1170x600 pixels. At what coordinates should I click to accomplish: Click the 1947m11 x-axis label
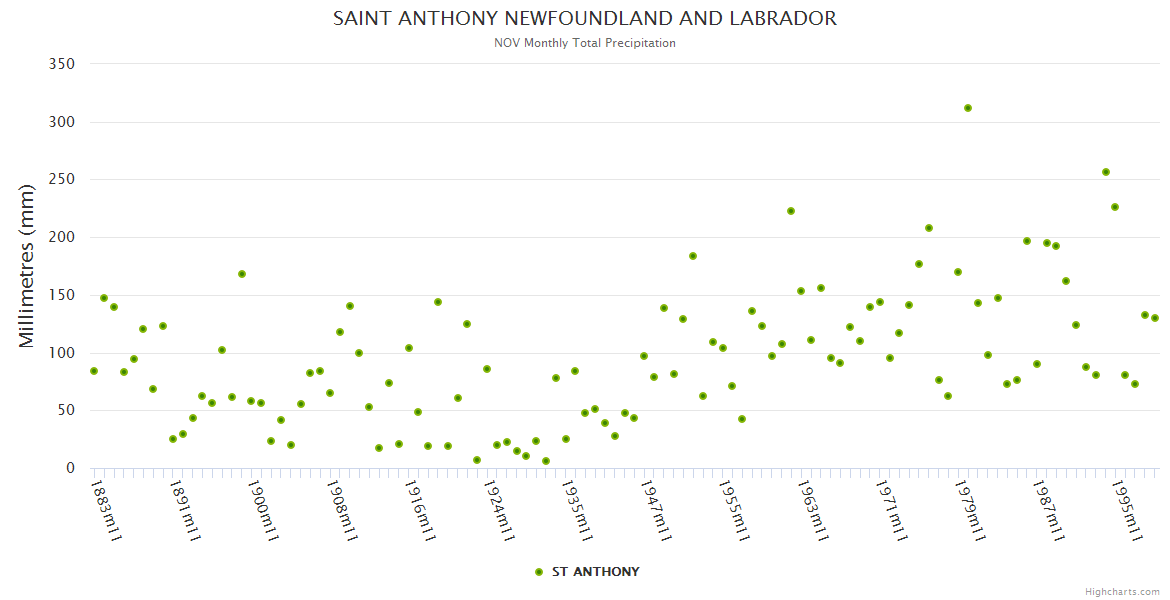click(x=657, y=509)
